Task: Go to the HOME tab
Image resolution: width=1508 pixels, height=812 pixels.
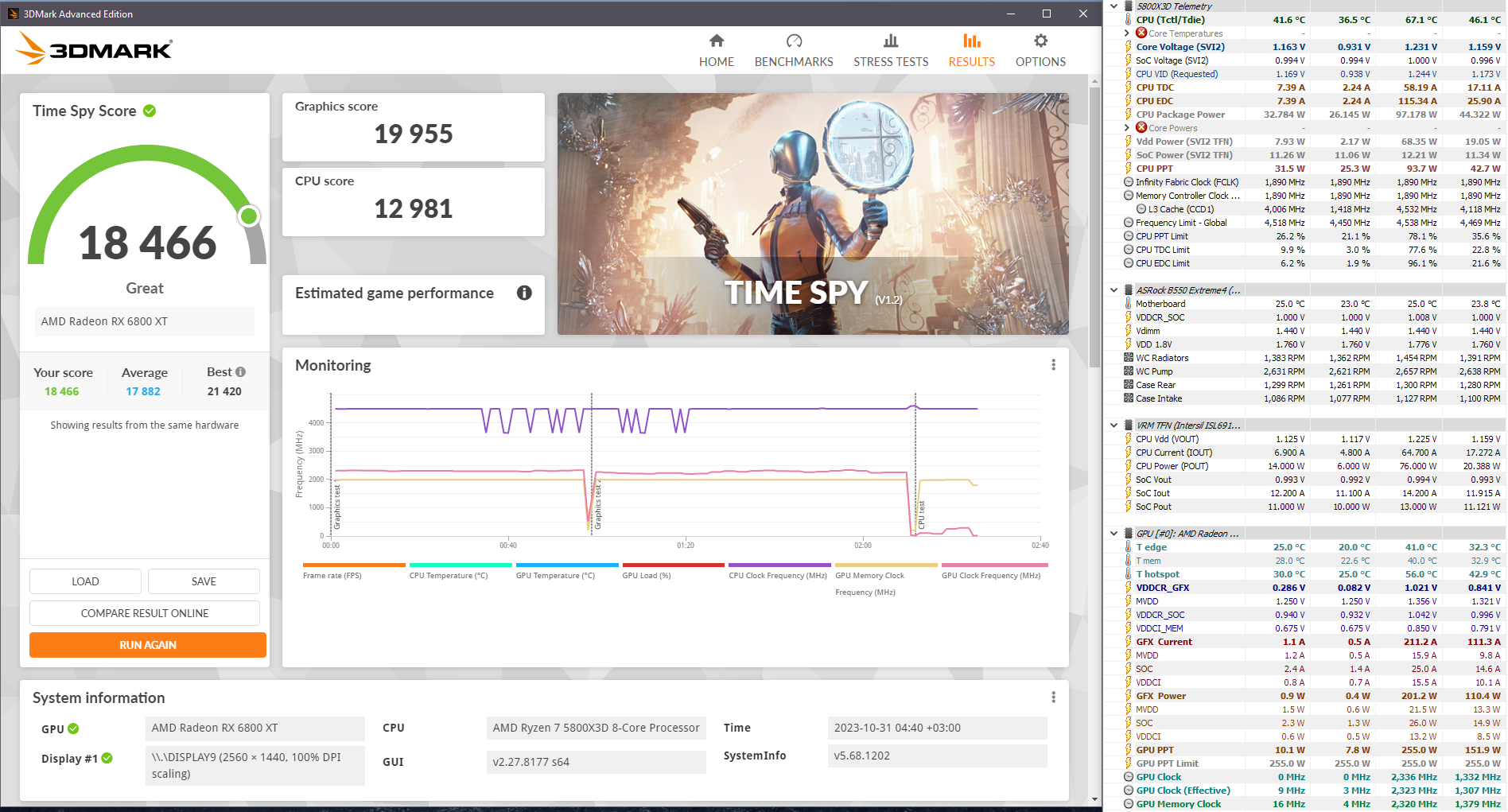Action: coord(717,50)
